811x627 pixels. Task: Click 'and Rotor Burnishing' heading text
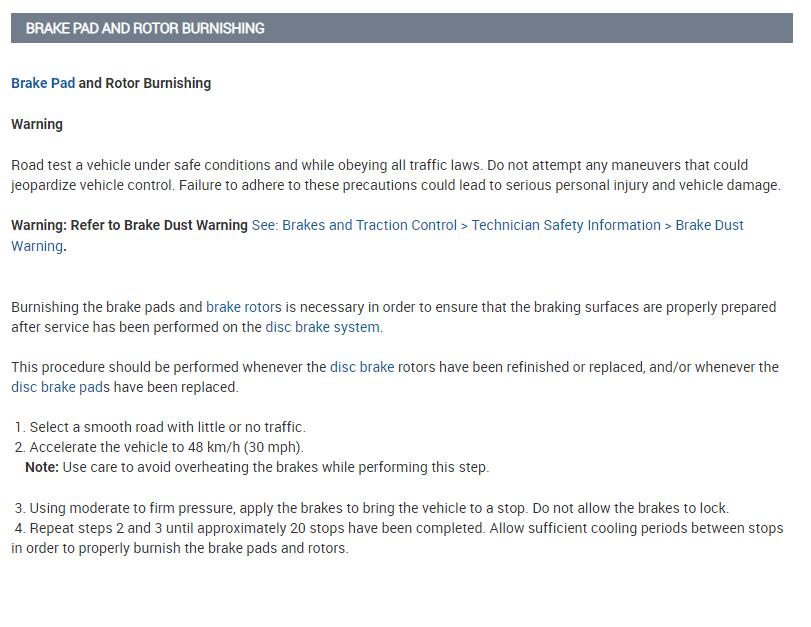(x=145, y=83)
